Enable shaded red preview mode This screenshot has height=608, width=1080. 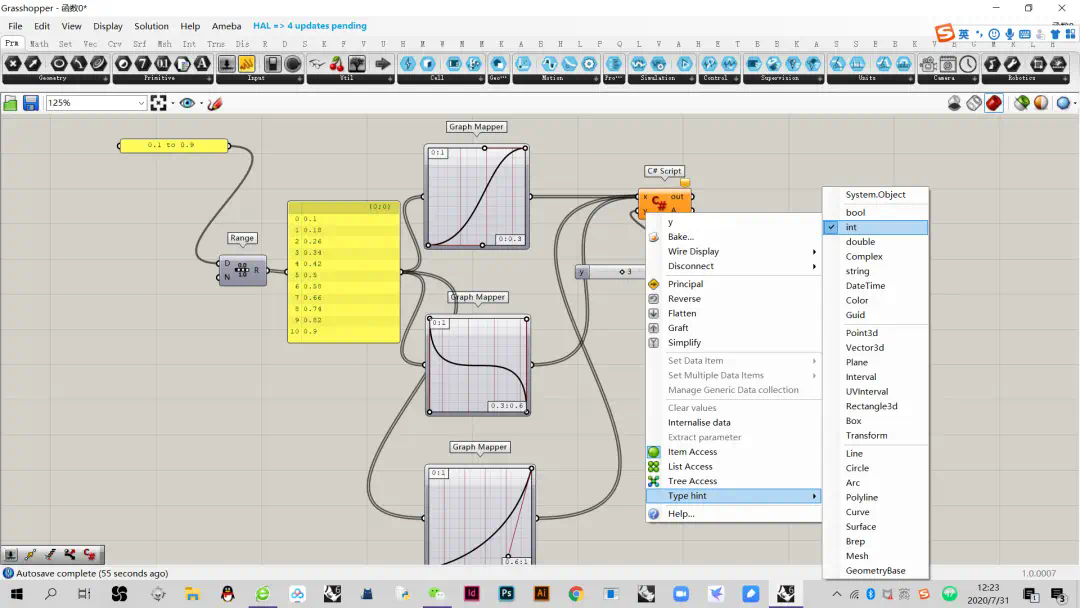point(993,103)
